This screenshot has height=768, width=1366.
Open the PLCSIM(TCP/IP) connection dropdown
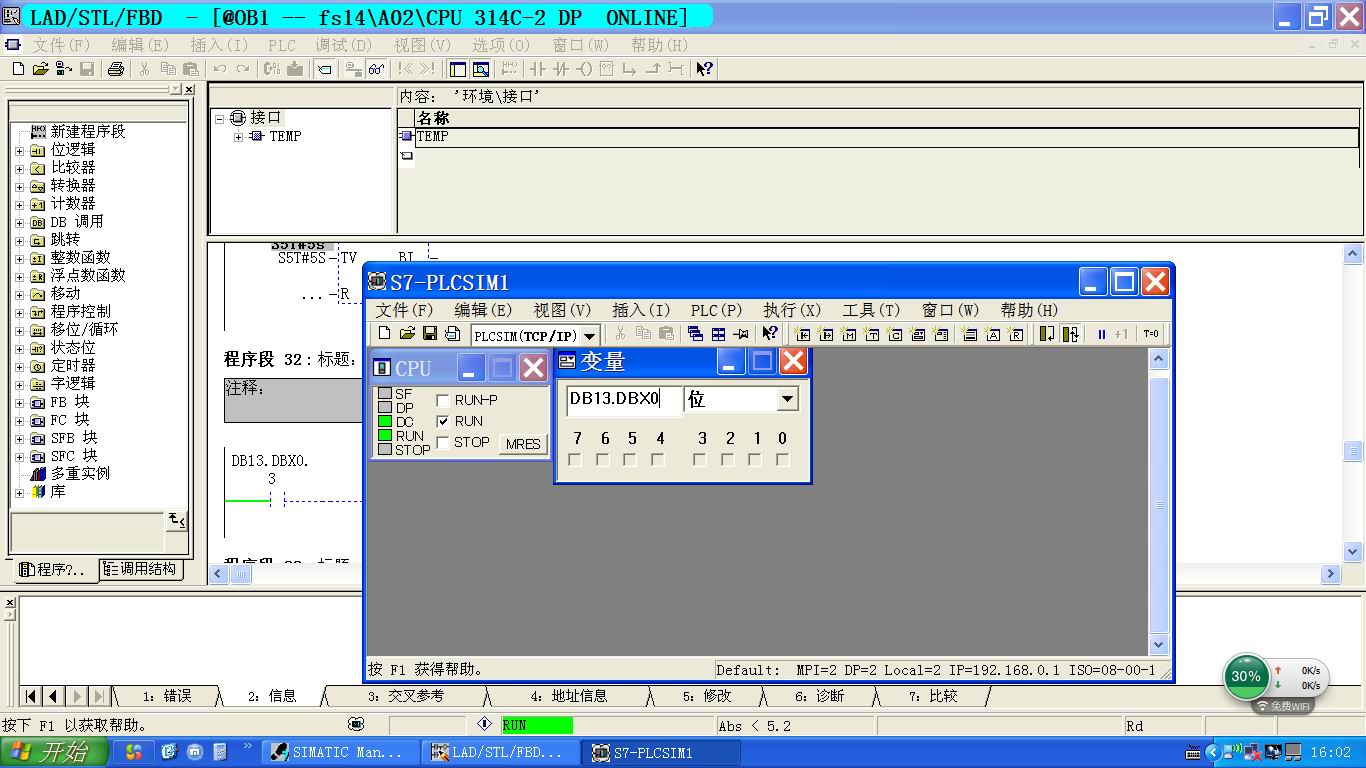pos(590,336)
